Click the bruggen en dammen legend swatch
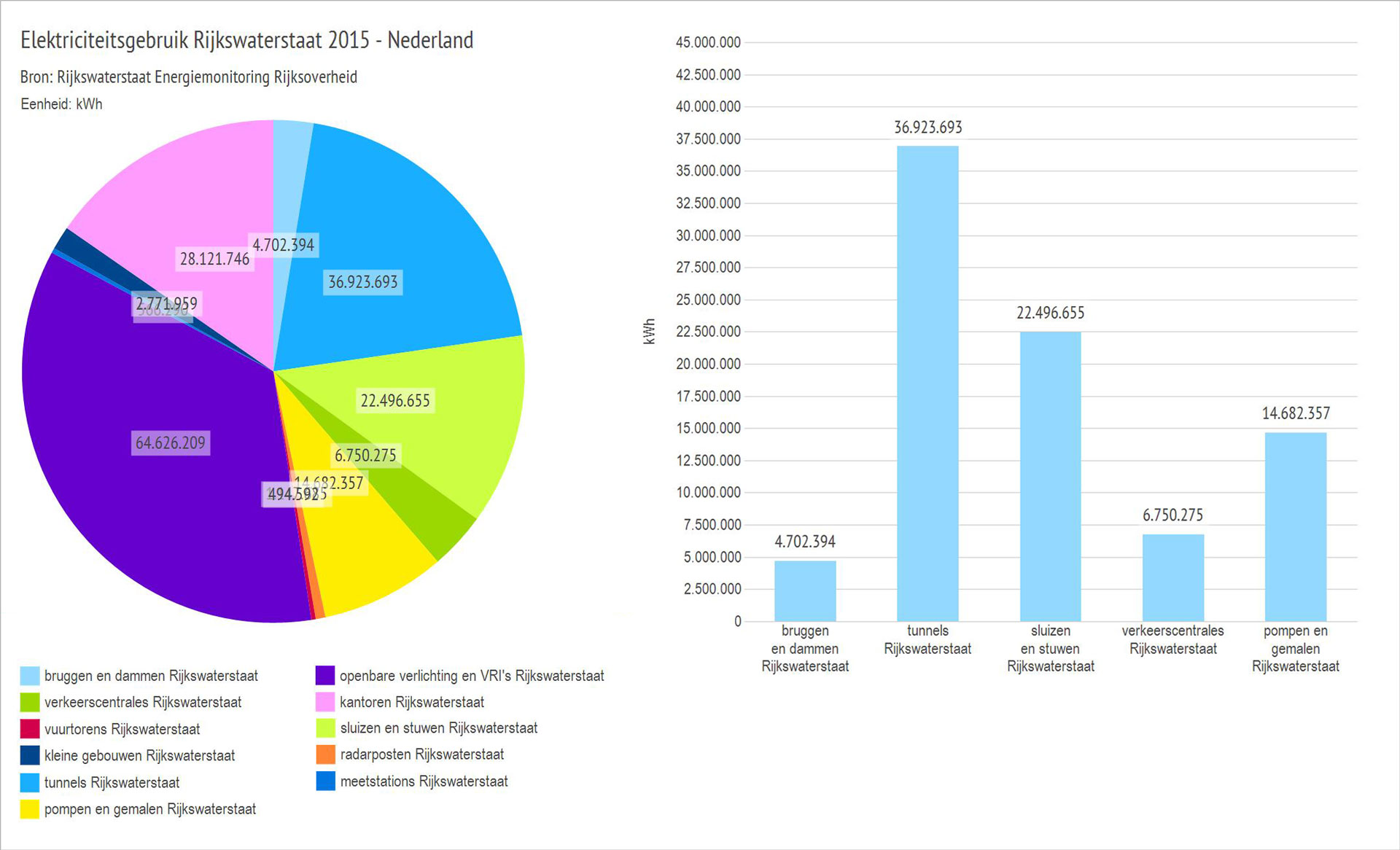 click(30, 676)
